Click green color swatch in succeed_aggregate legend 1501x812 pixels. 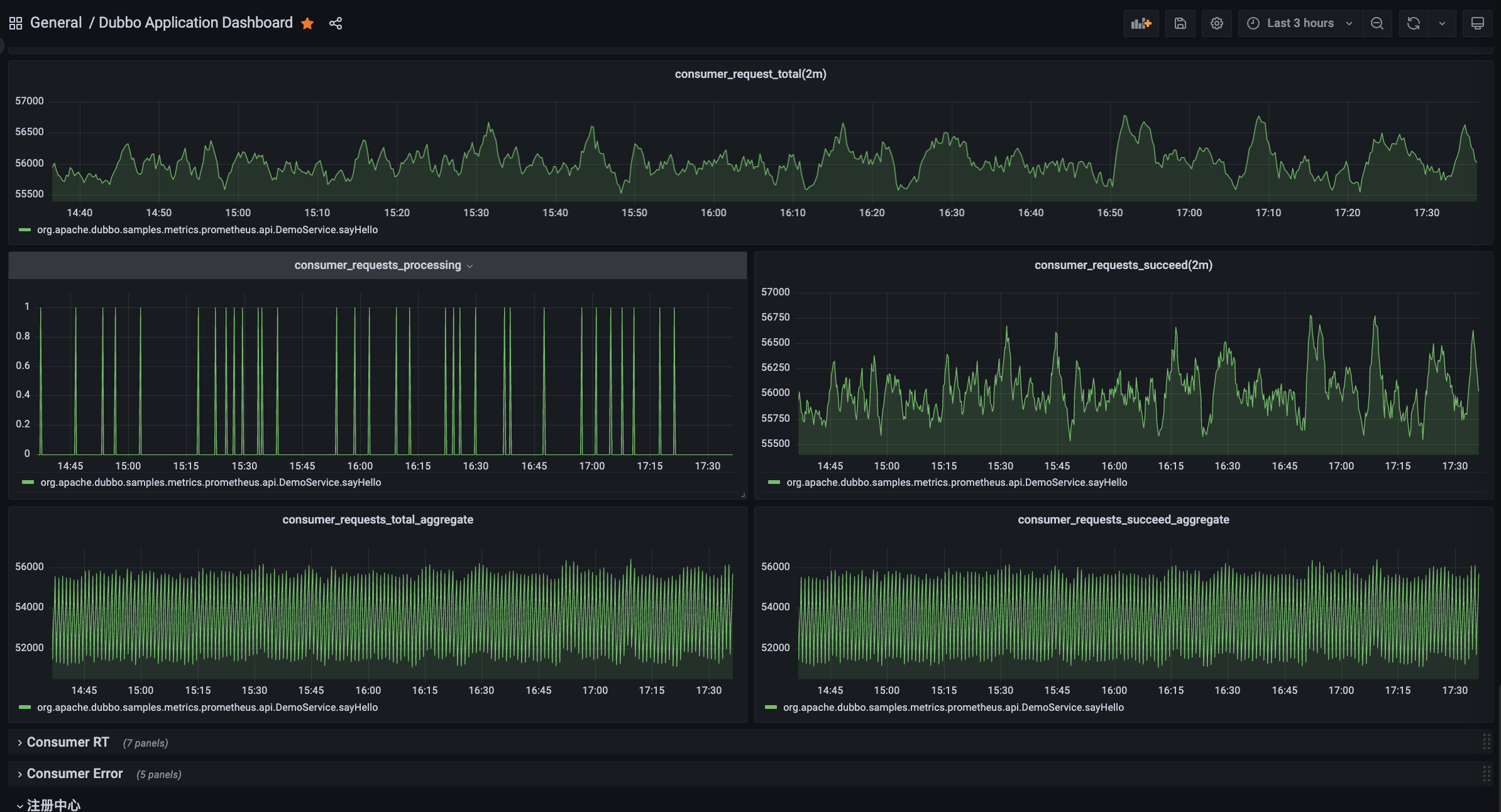point(772,707)
